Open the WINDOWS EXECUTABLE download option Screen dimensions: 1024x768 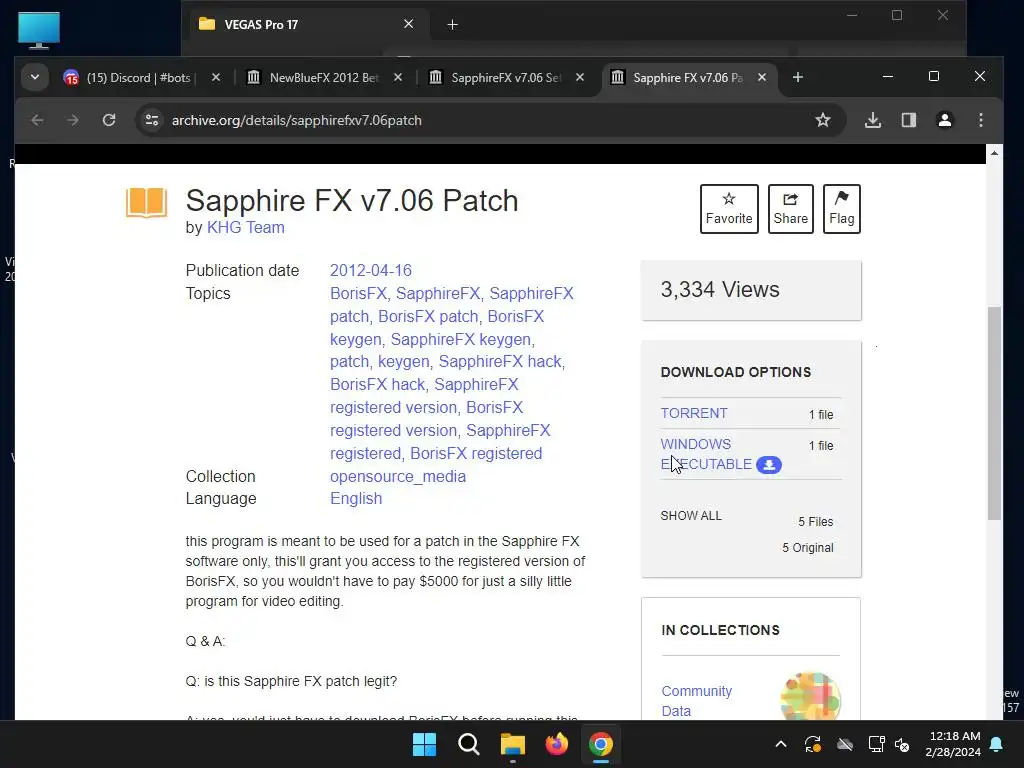[x=706, y=454]
